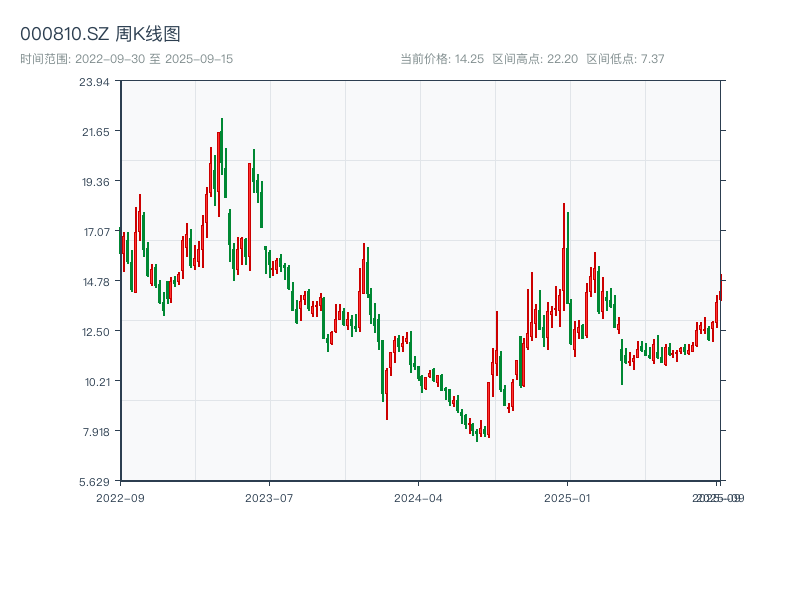Click the 5.629 y-axis price label

(95, 480)
